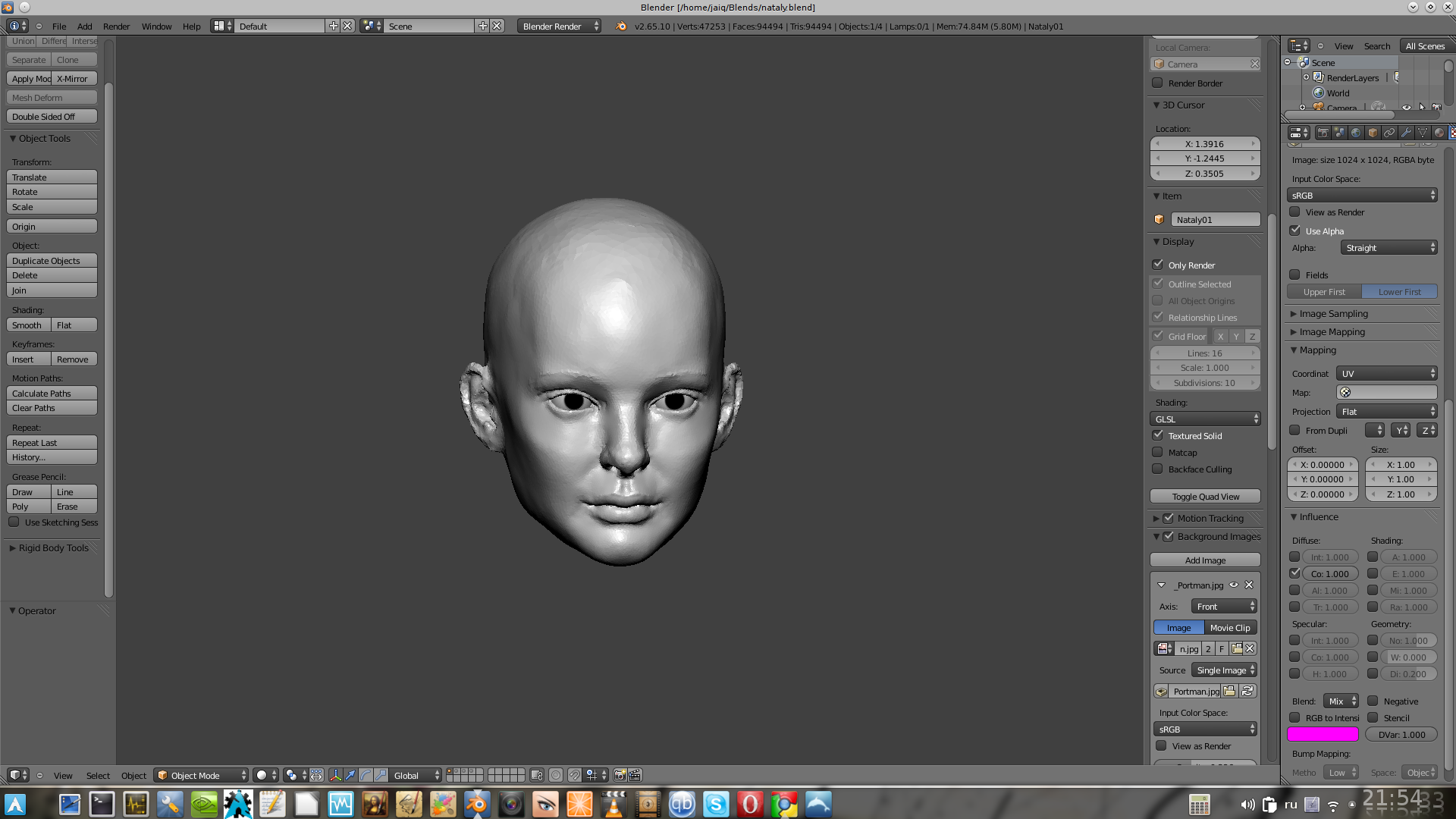Enable the Matcap checkbox

[1158, 453]
